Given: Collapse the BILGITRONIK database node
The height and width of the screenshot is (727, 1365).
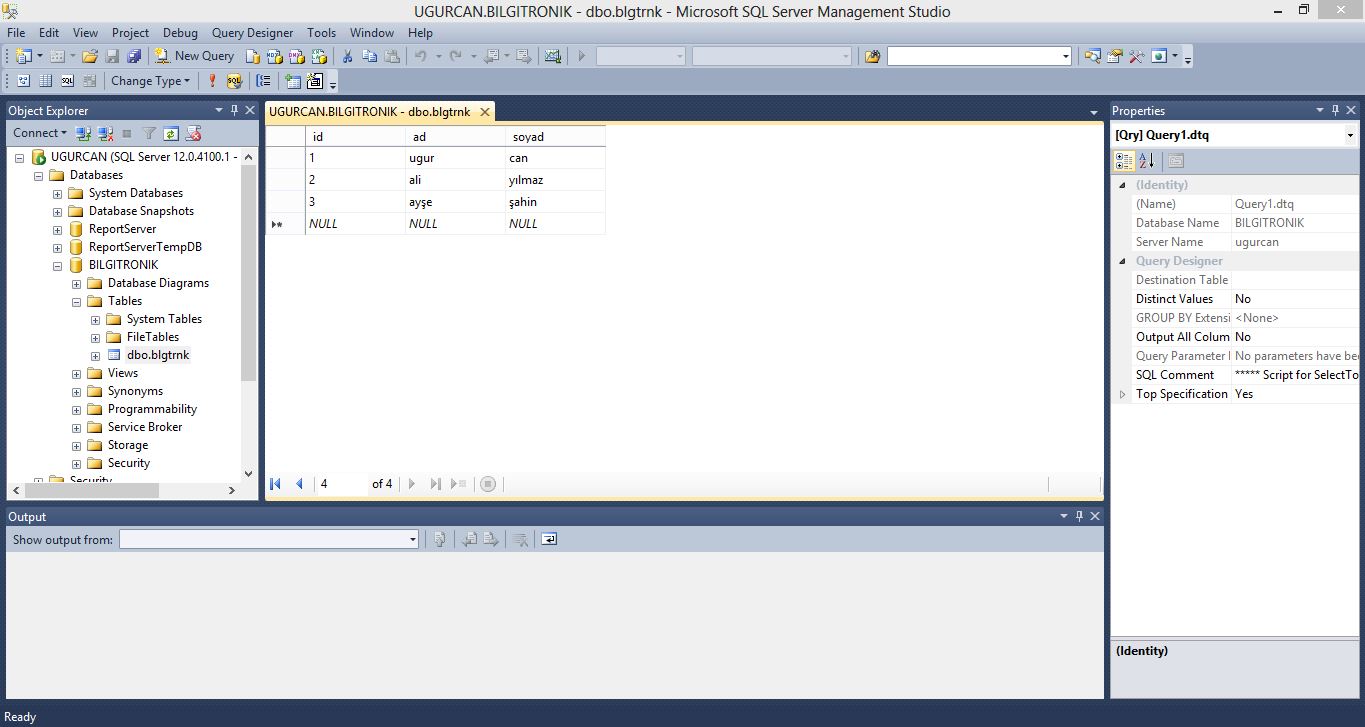Looking at the screenshot, I should pyautogui.click(x=58, y=265).
